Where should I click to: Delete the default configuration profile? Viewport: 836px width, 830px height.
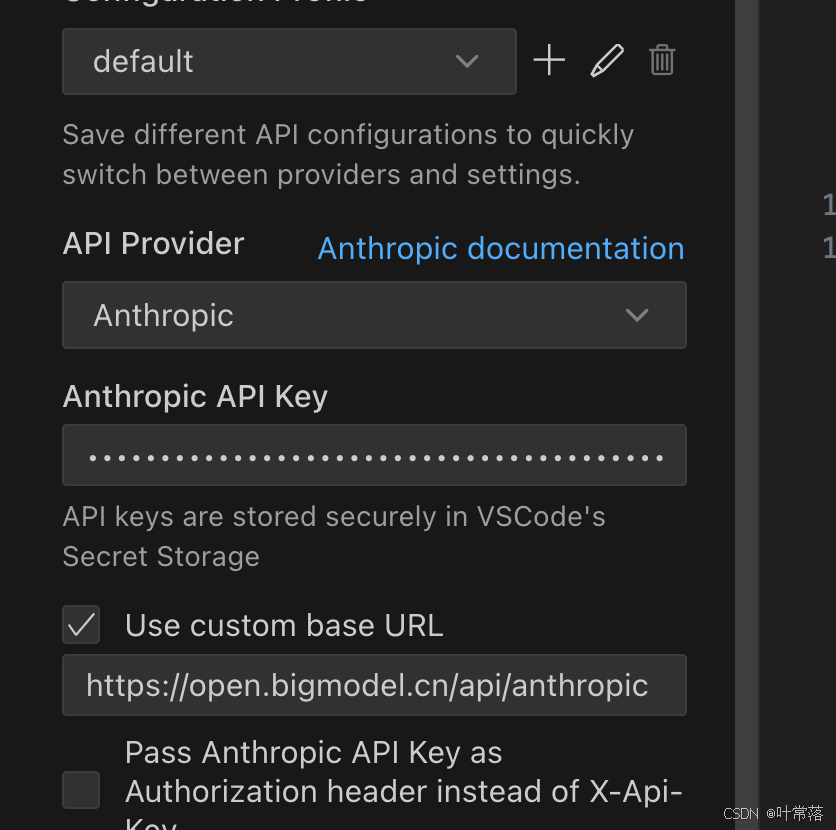point(662,60)
